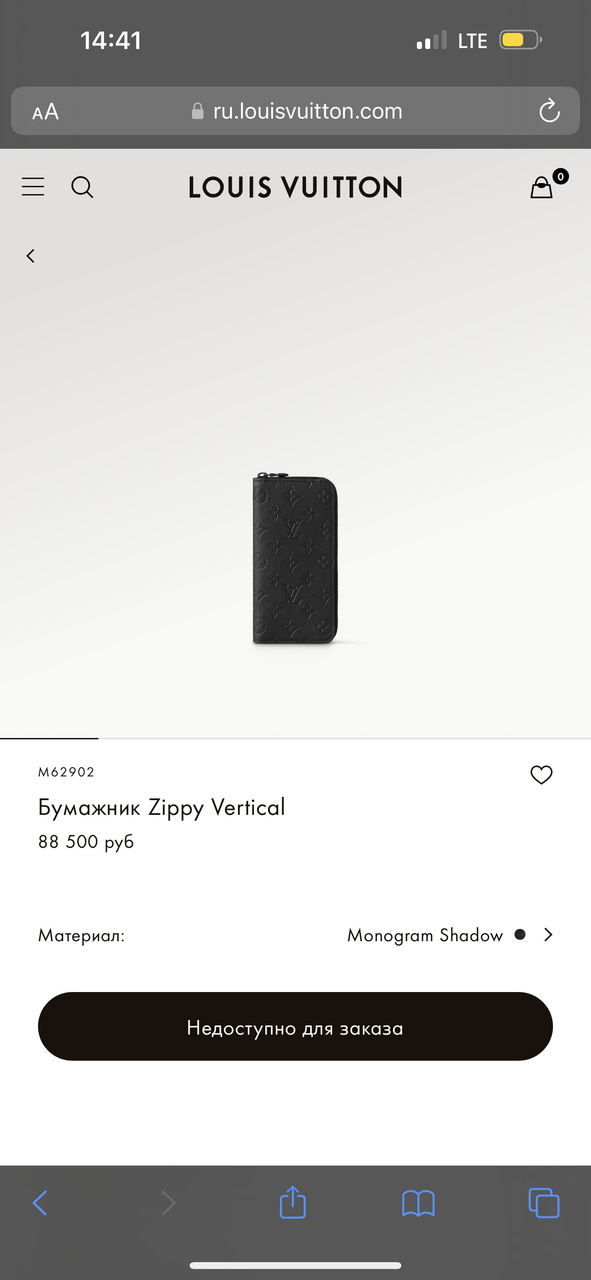The height and width of the screenshot is (1280, 591).
Task: Tap the Safari share icon
Action: (x=292, y=1201)
